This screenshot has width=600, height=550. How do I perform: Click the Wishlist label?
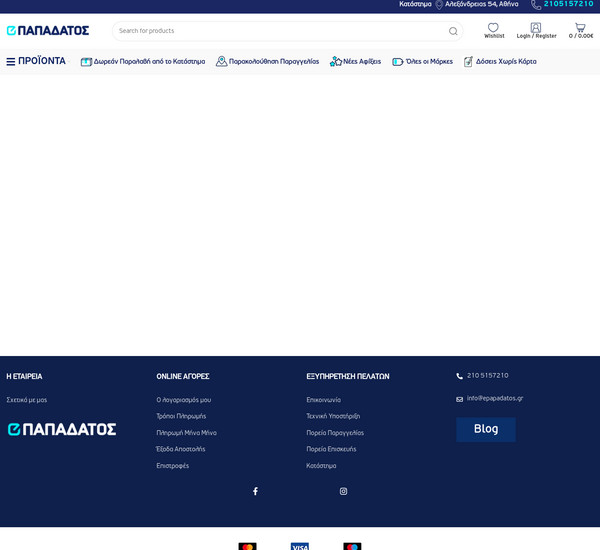(494, 36)
